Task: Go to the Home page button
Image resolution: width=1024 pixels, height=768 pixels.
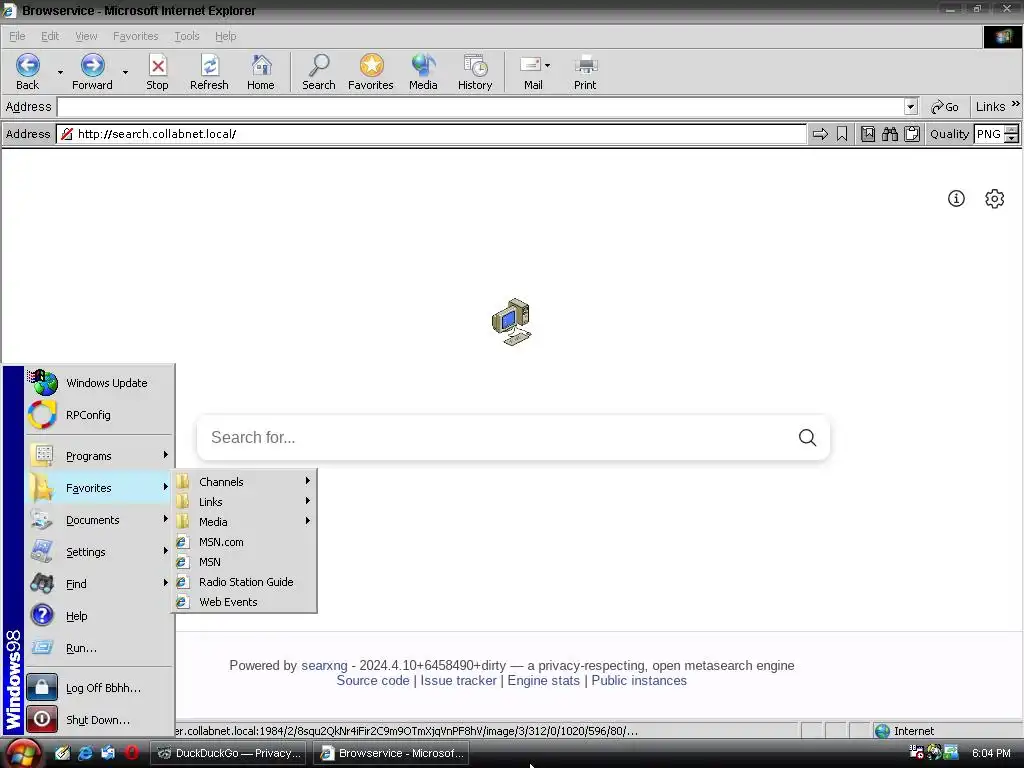Action: 261,72
